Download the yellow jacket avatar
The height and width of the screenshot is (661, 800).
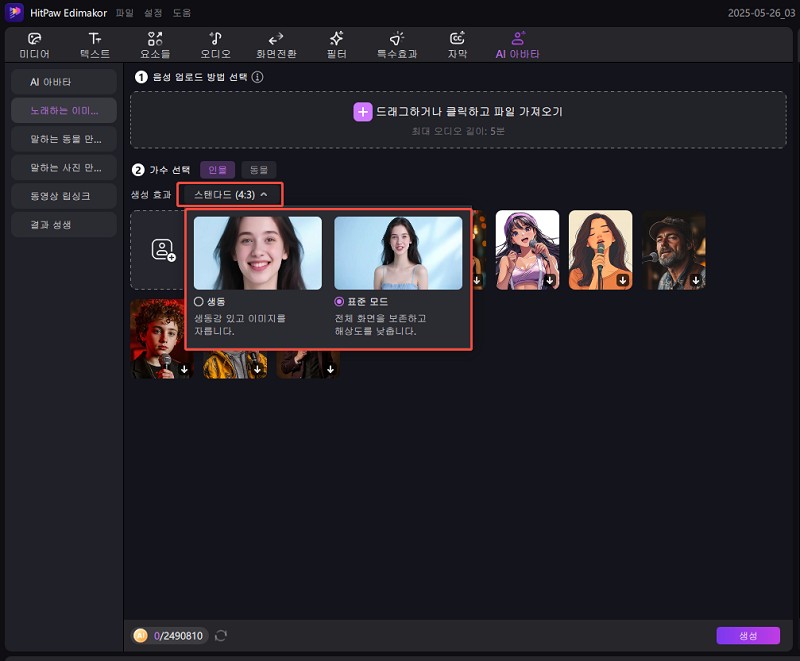[x=257, y=369]
